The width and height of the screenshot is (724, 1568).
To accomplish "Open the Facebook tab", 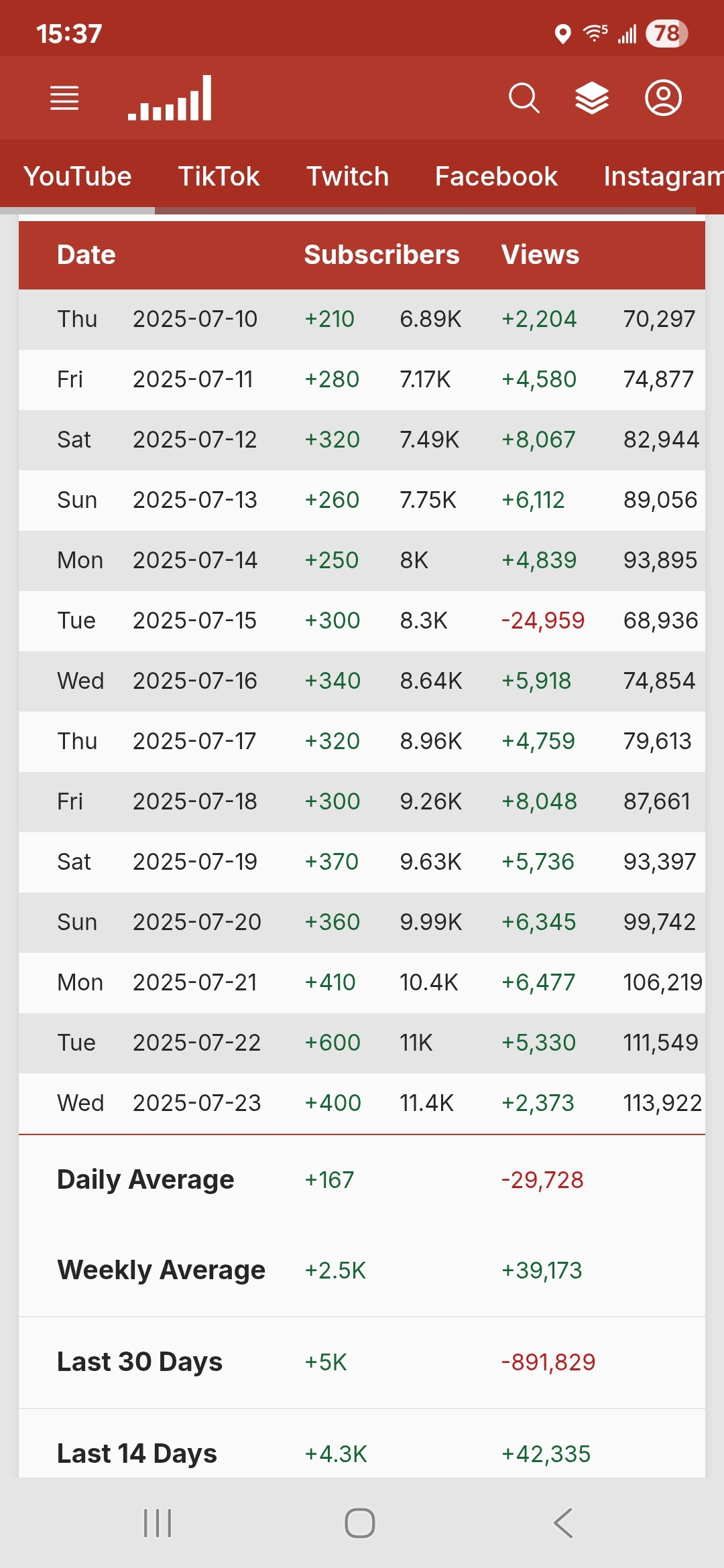I will point(496,176).
